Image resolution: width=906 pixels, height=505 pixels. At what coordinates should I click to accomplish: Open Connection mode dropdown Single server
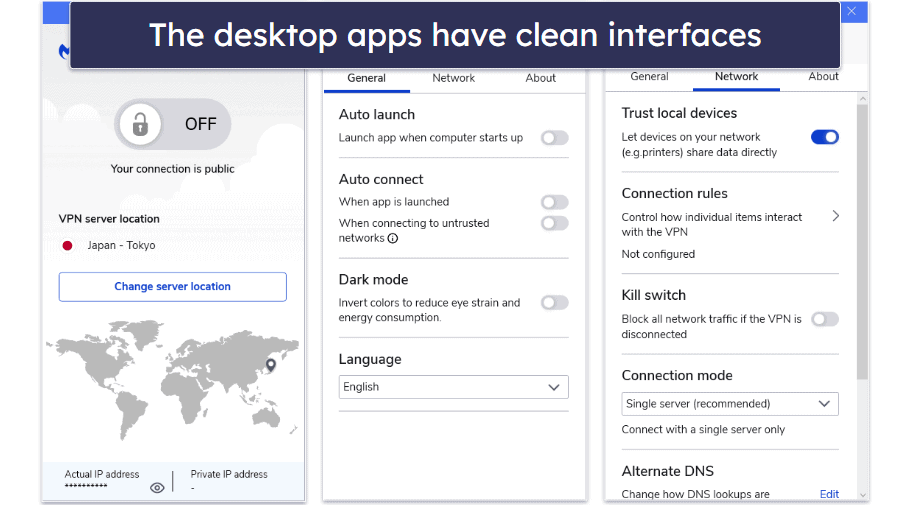[730, 404]
